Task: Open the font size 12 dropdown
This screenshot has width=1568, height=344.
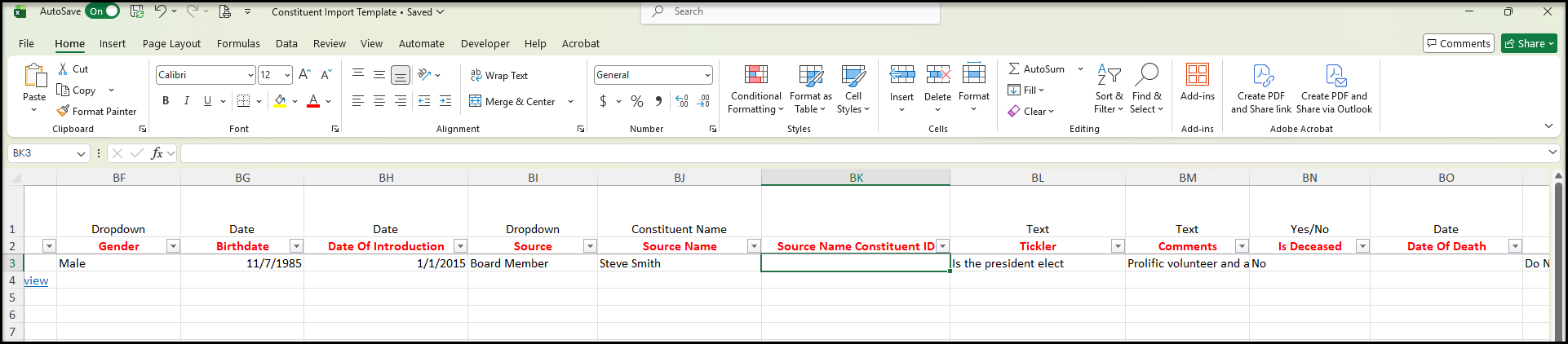Action: pyautogui.click(x=287, y=75)
